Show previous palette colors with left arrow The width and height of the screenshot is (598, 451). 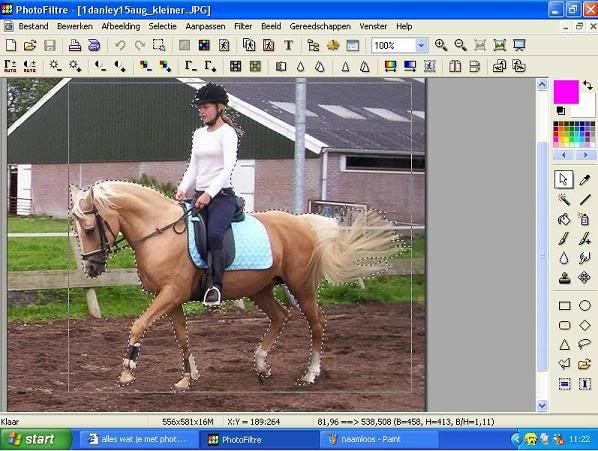coord(563,155)
